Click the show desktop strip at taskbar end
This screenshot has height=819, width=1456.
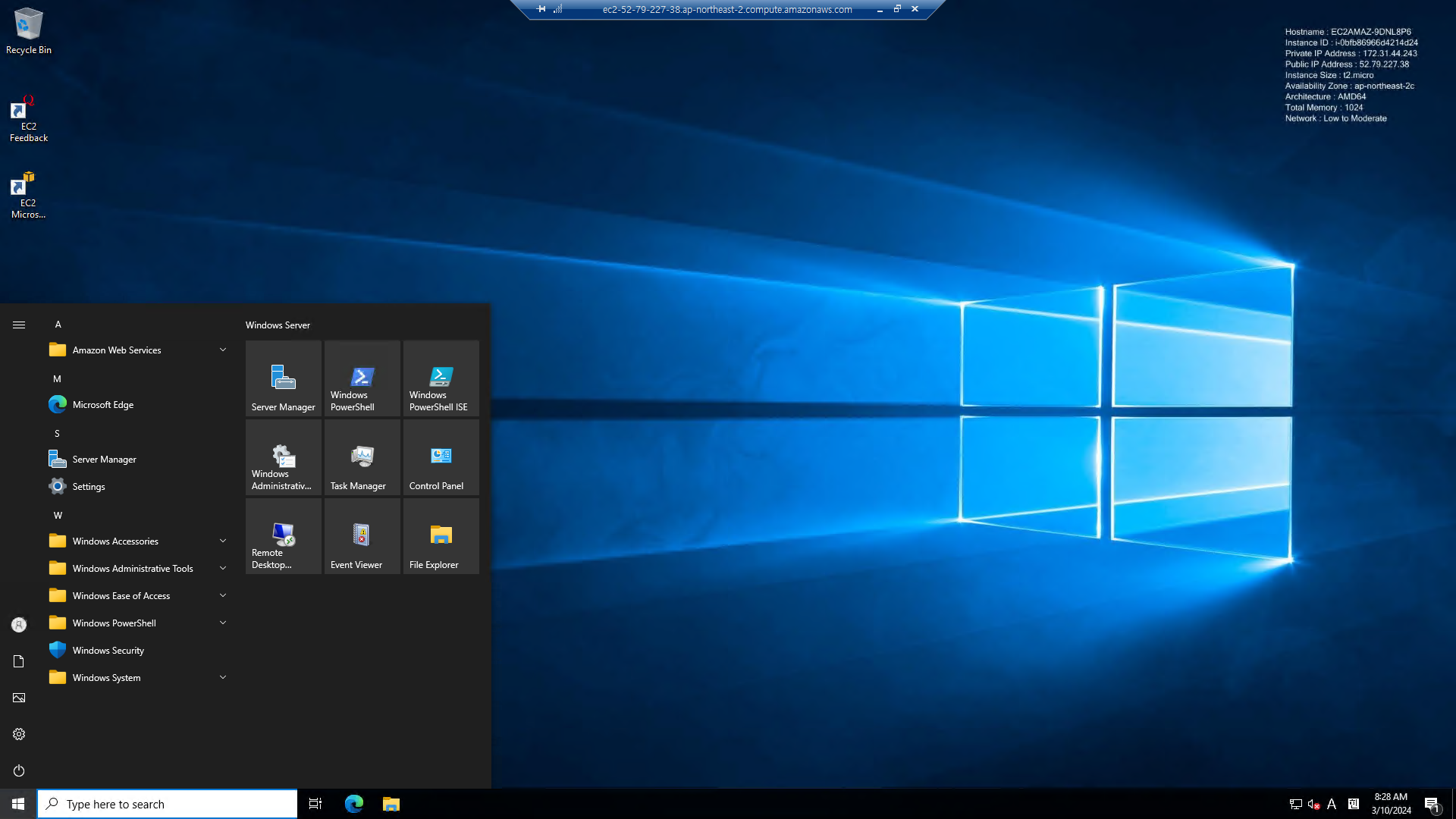point(1453,804)
